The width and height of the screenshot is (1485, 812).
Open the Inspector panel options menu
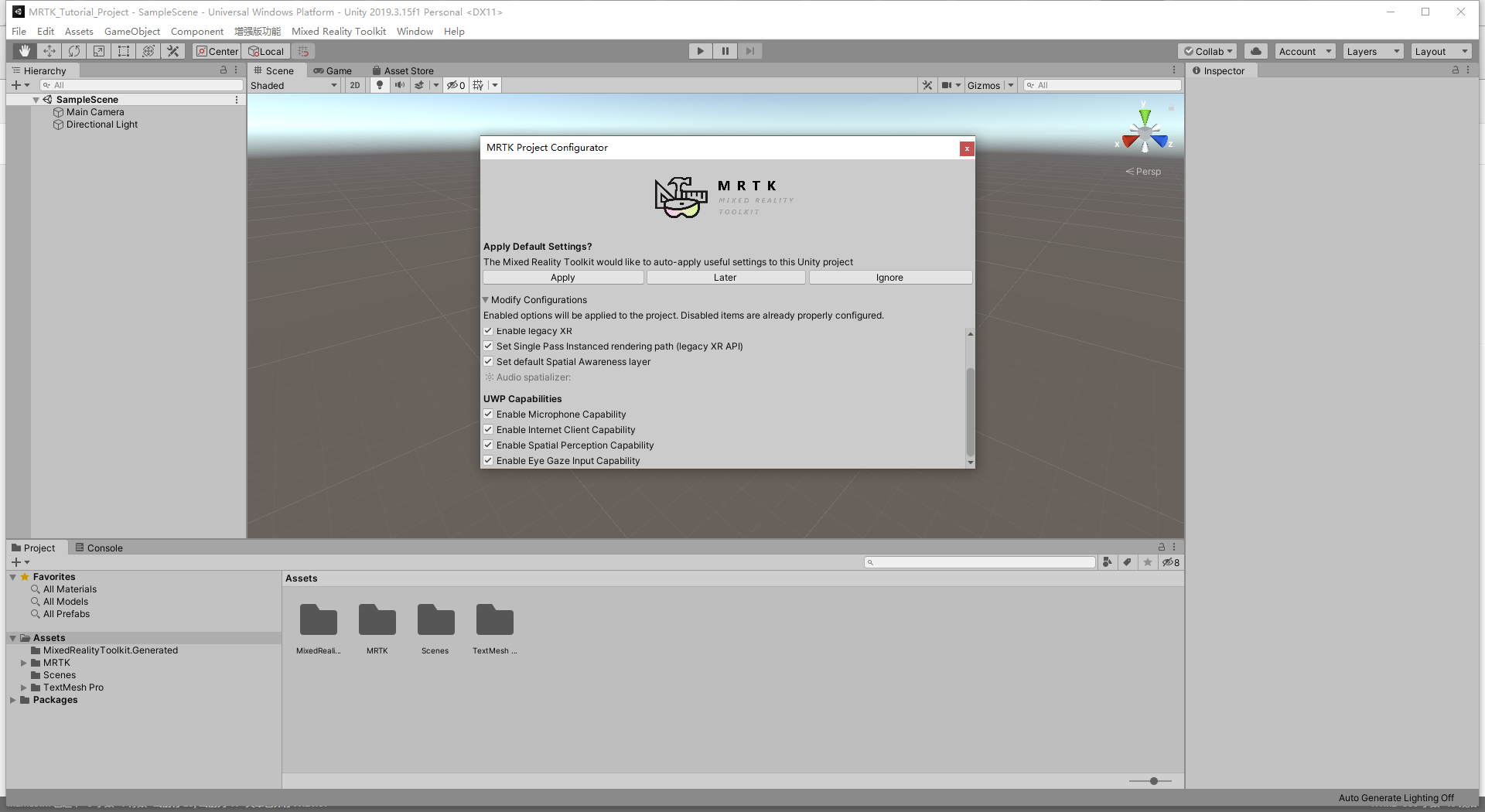click(1468, 70)
